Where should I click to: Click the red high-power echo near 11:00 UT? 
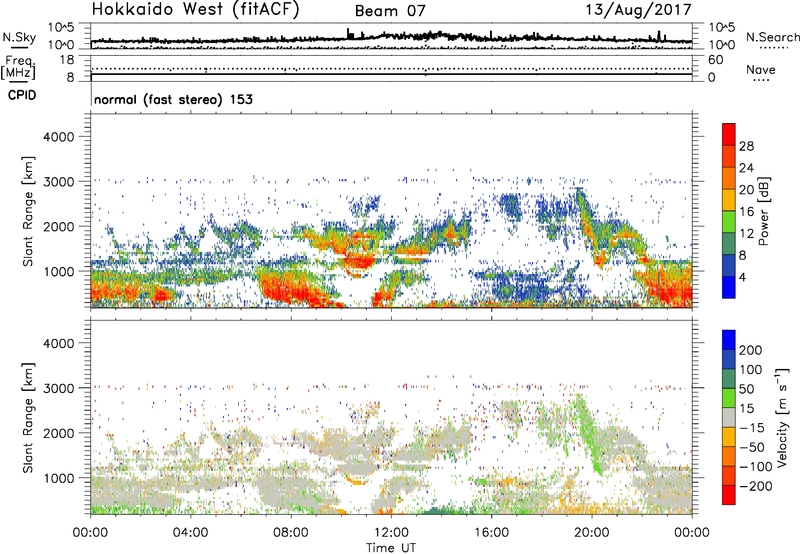click(360, 262)
